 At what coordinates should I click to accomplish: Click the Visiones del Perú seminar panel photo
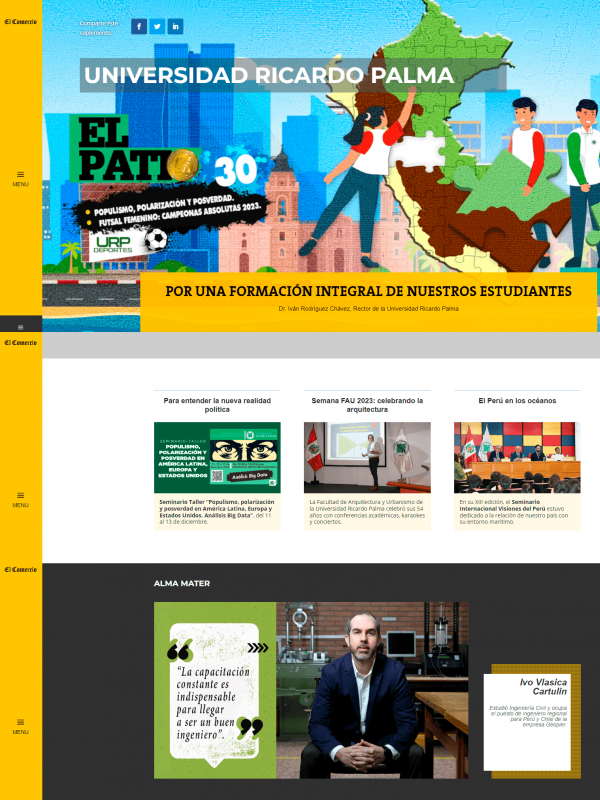(517, 457)
